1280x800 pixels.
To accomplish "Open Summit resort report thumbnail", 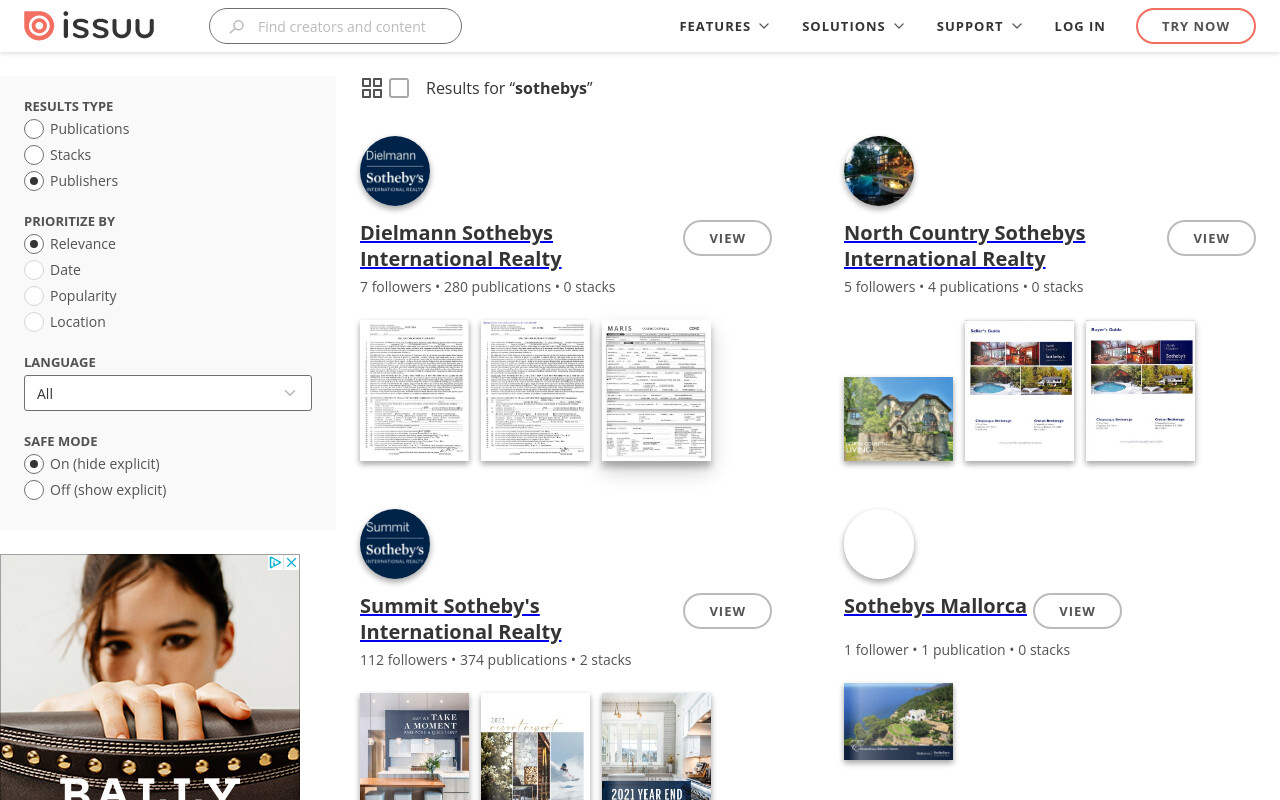I will coord(535,746).
